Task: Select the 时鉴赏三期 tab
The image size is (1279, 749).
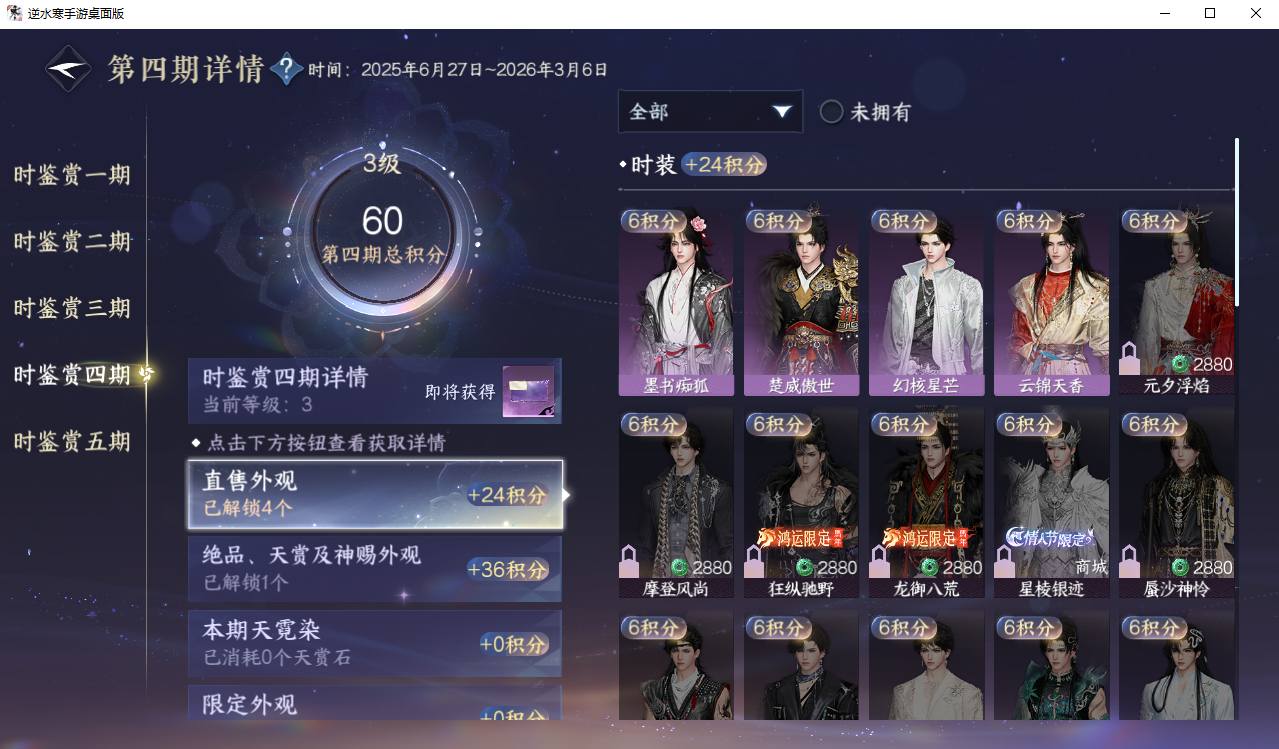Action: (72, 308)
